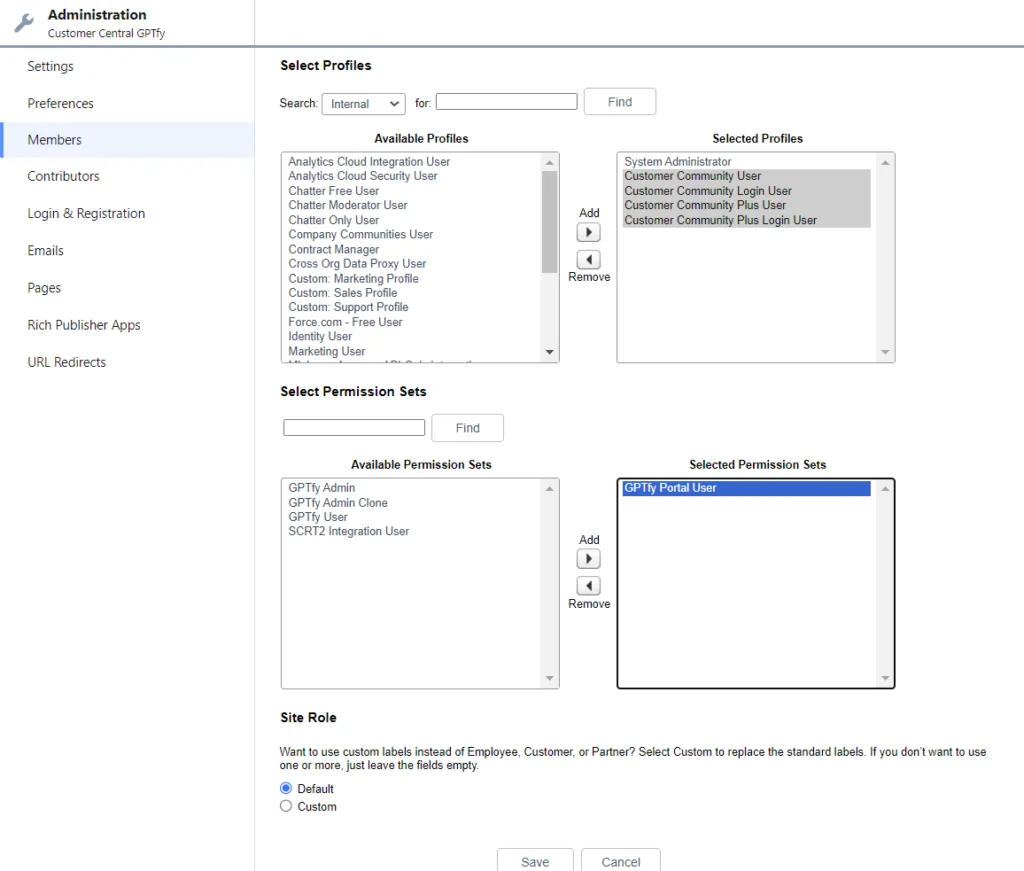The height and width of the screenshot is (871, 1024).
Task: Click the permission sets search field
Action: pyautogui.click(x=354, y=428)
